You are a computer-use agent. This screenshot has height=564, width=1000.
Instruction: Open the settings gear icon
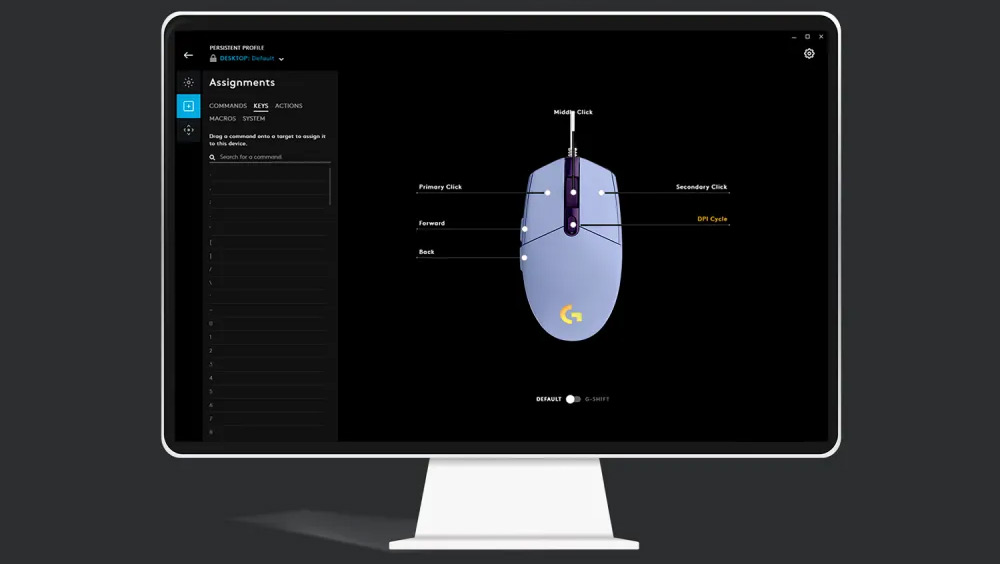point(809,54)
